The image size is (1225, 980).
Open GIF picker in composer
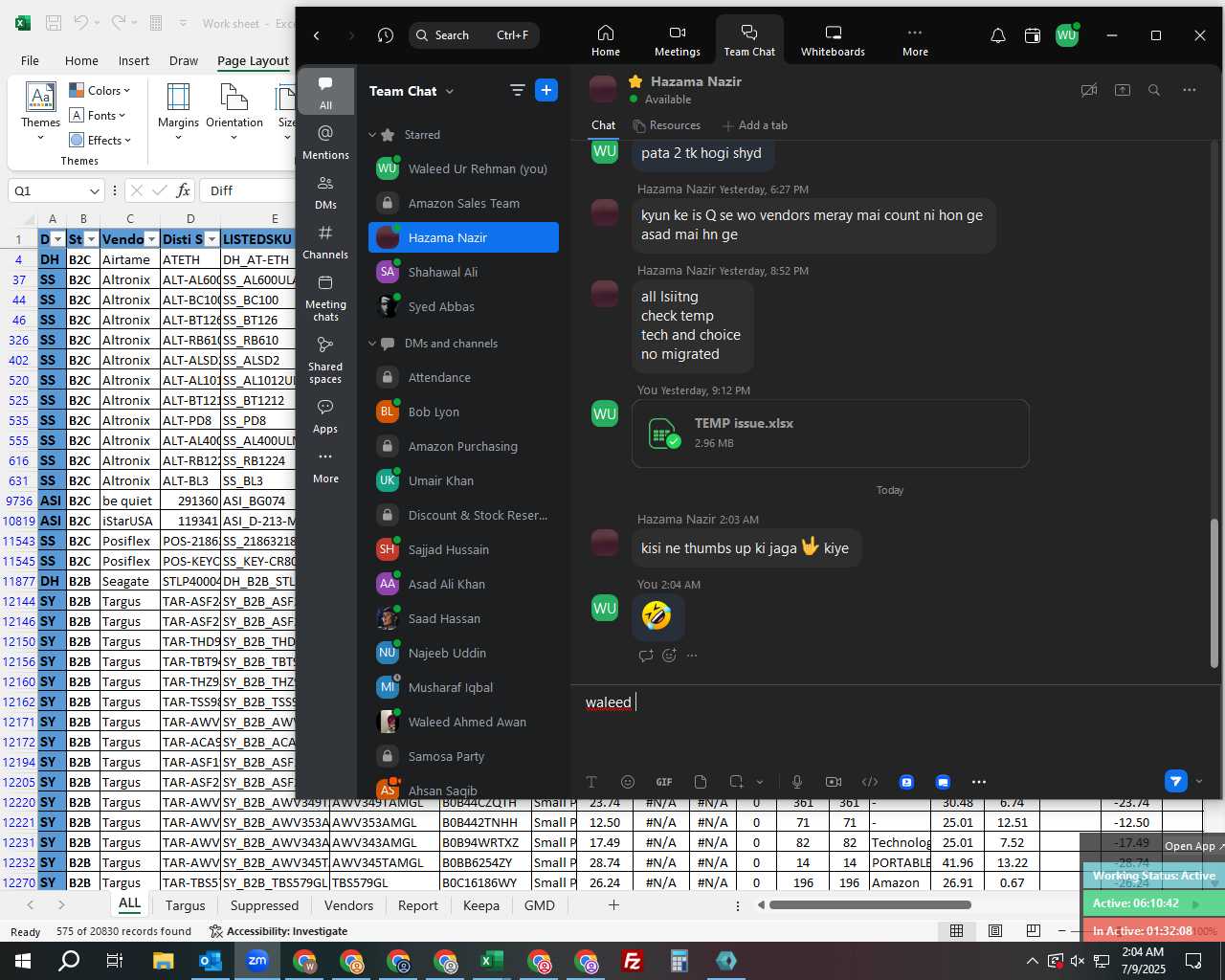click(664, 782)
